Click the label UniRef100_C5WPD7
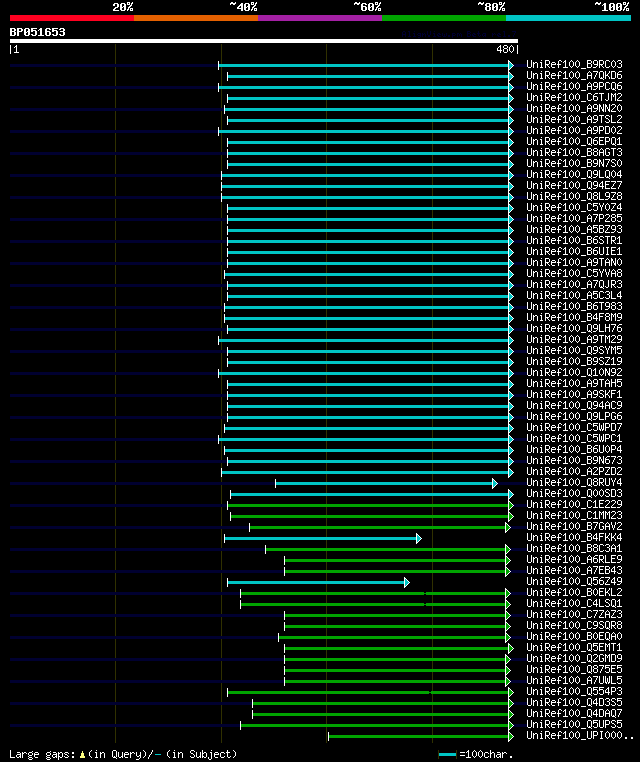Viewport: 640px width, 762px height. point(574,427)
